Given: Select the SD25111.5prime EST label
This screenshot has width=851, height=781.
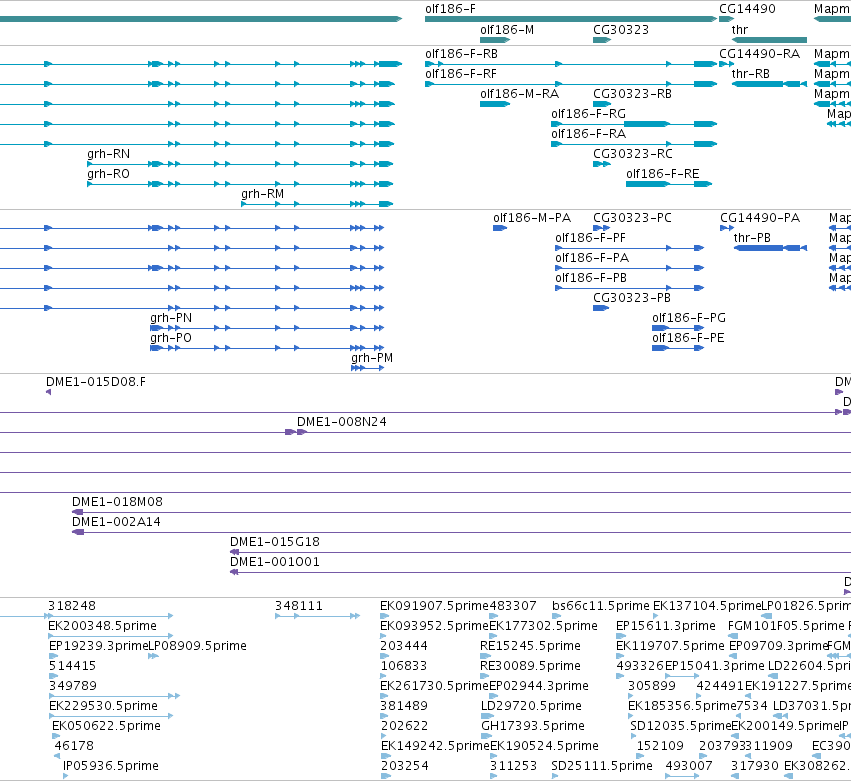Looking at the screenshot, I should coord(602,766).
